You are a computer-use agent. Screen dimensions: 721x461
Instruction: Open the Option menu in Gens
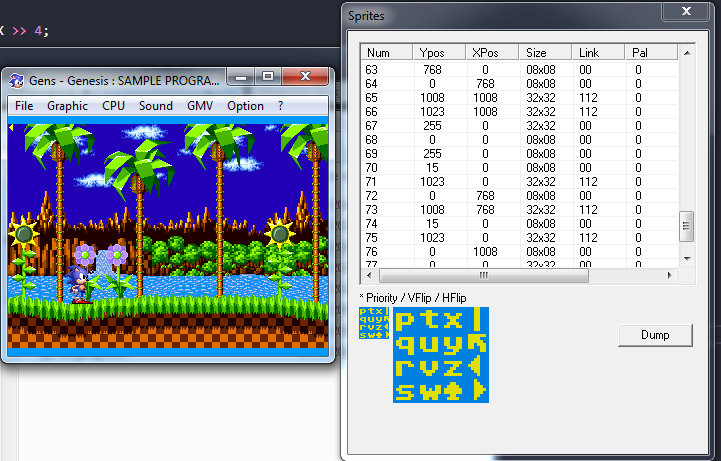tap(245, 106)
